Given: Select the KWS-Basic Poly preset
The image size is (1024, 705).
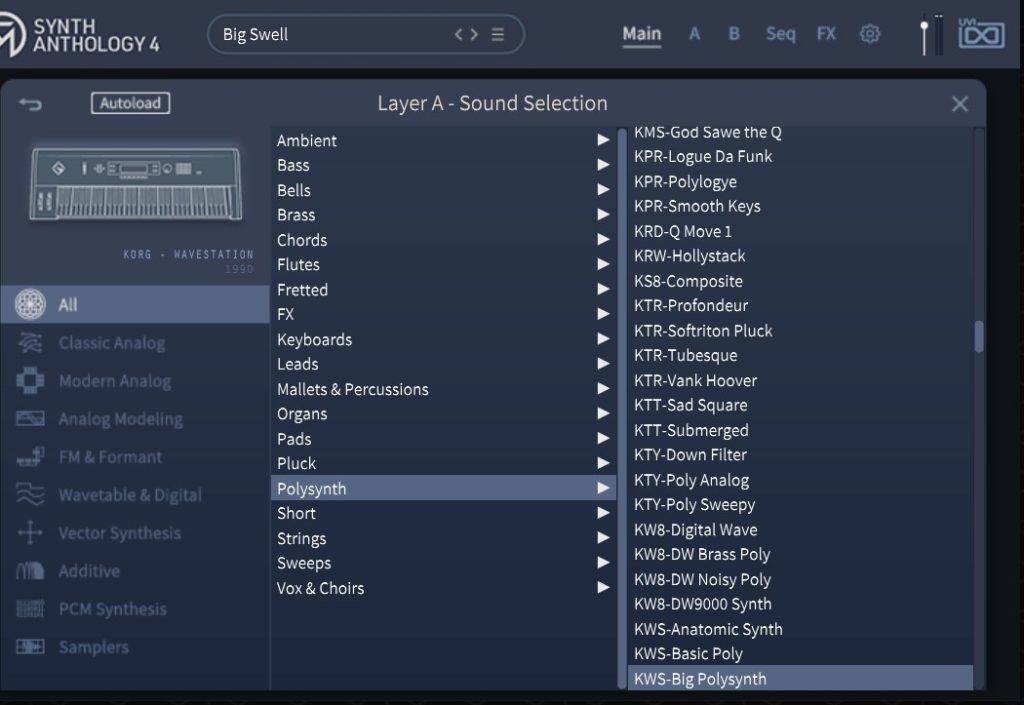Looking at the screenshot, I should [x=688, y=654].
